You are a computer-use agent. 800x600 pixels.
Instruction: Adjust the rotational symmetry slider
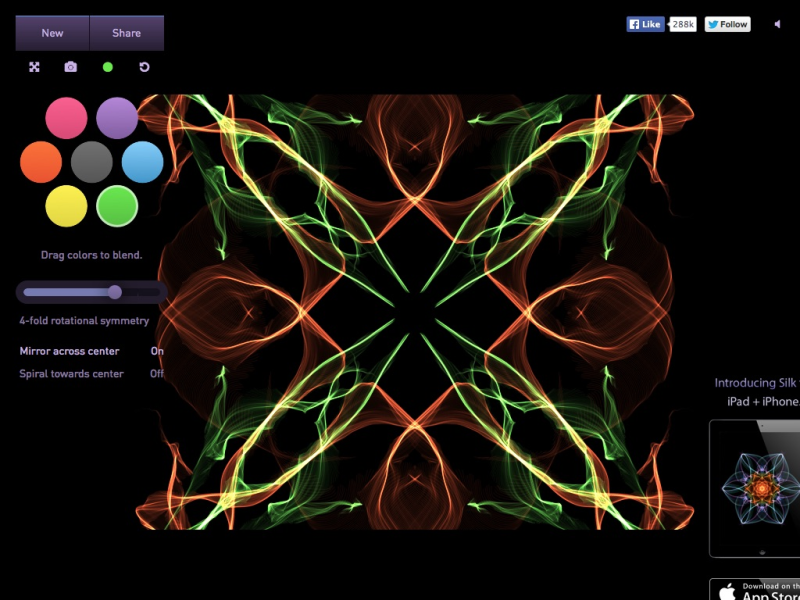tap(114, 292)
